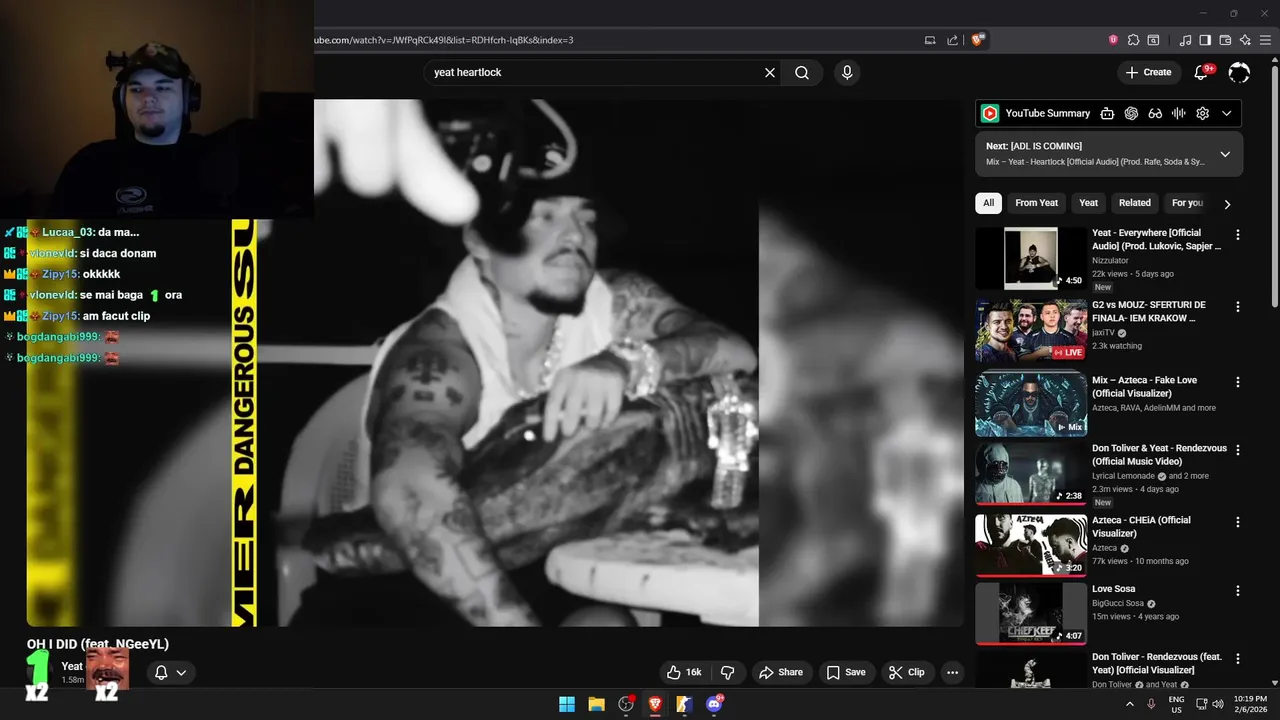Click the YouTube Summary robot icon
The height and width of the screenshot is (720, 1280).
pyautogui.click(x=1107, y=114)
